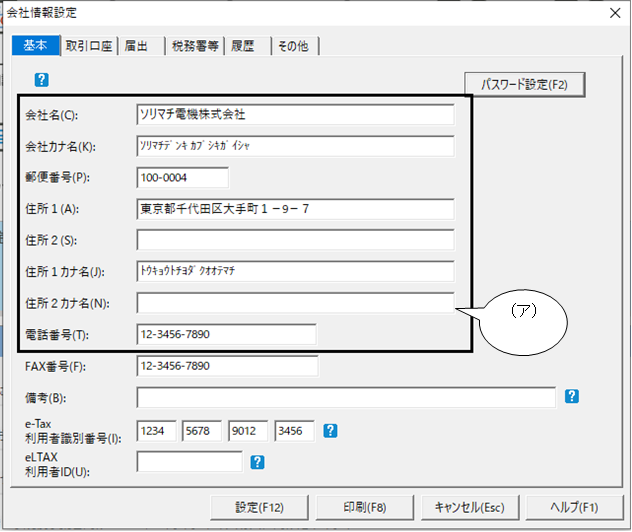The image size is (632, 532).
Task: Edit the e-Tax box containing 3456
Action: [x=294, y=431]
